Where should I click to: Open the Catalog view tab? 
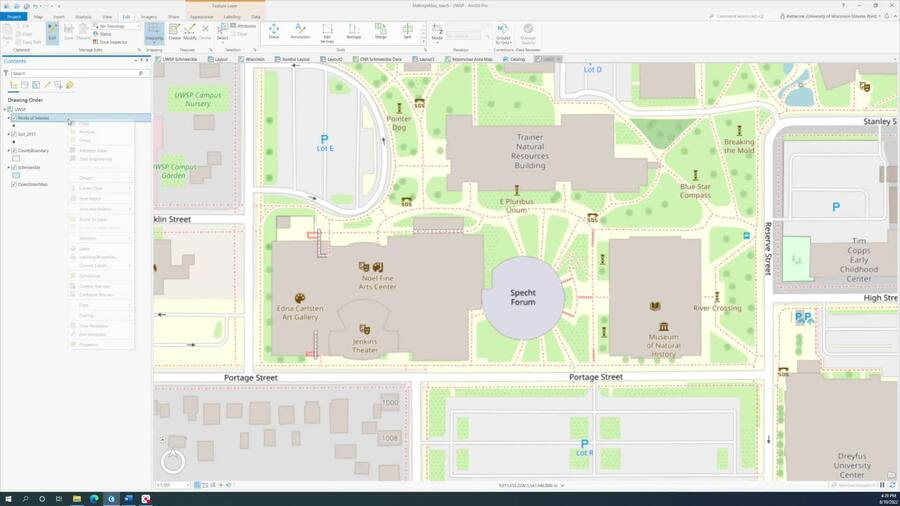[514, 59]
